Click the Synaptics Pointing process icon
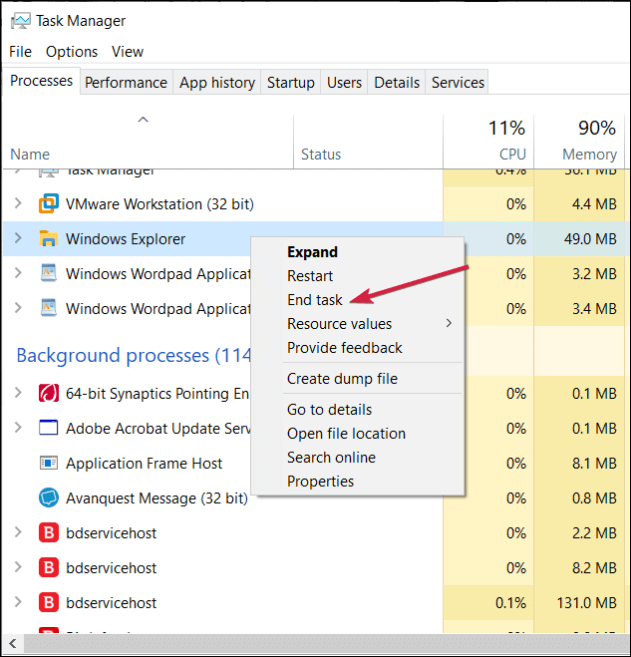The image size is (631, 657). tap(47, 393)
